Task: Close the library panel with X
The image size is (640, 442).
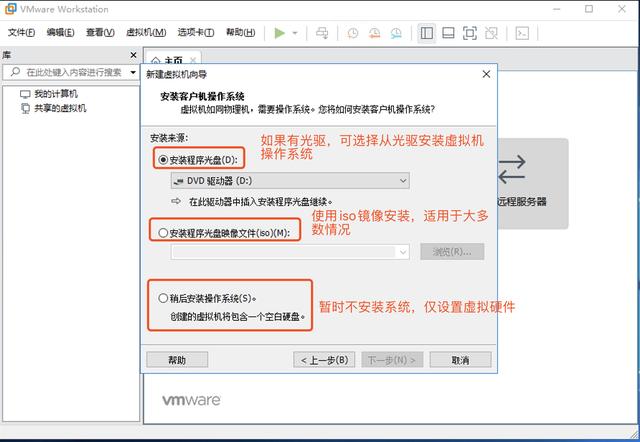Action: [x=133, y=55]
